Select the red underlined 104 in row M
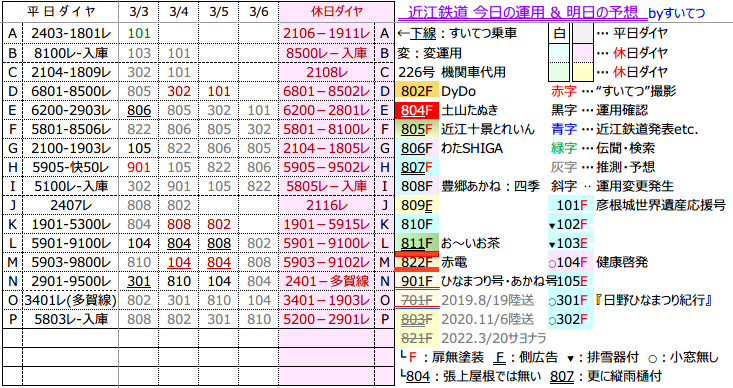Screen dimensions: 733x388 [x=179, y=262]
